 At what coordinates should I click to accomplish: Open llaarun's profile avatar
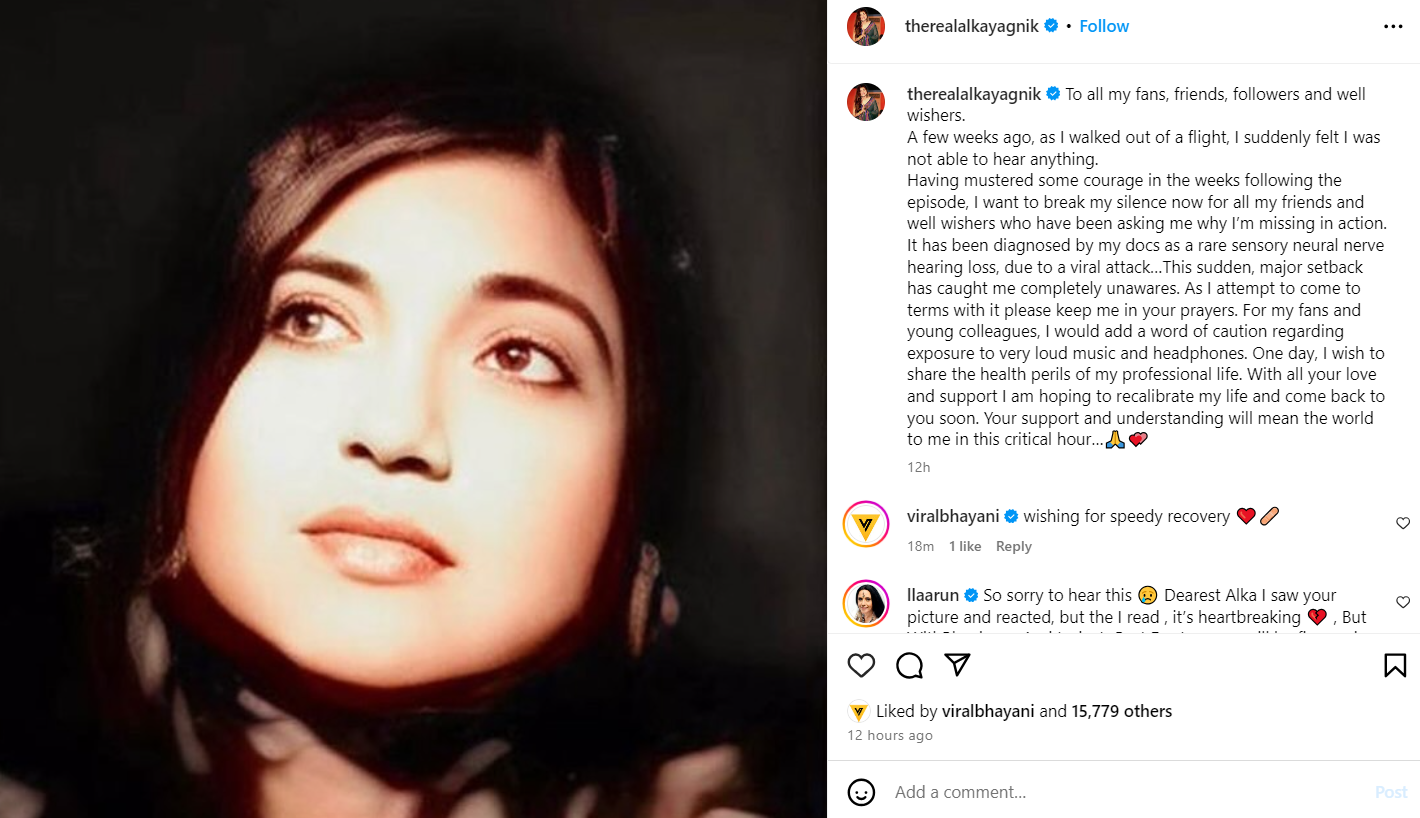pyautogui.click(x=866, y=603)
